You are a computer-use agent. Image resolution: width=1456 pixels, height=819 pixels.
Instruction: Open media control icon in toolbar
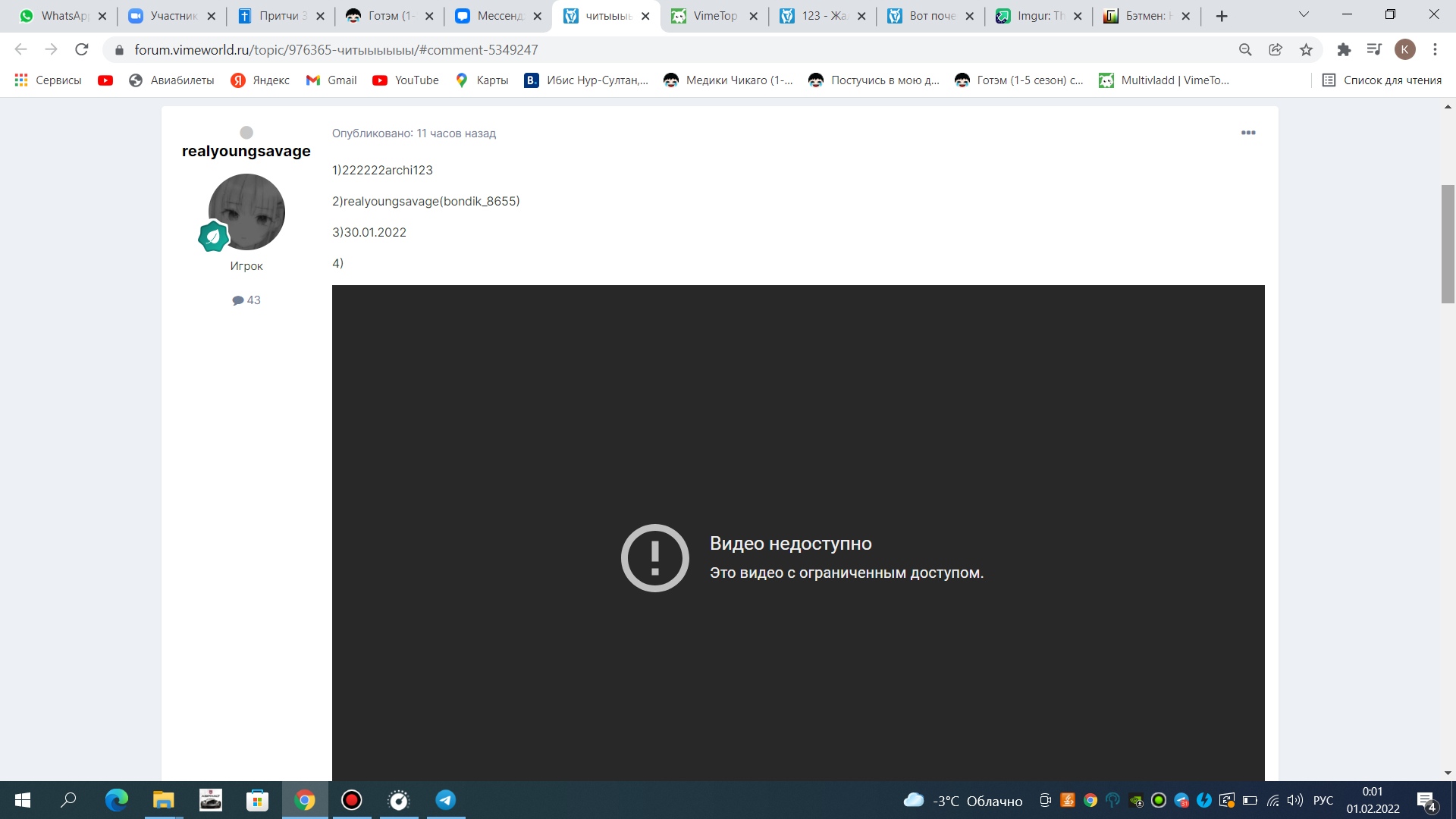[x=1374, y=49]
